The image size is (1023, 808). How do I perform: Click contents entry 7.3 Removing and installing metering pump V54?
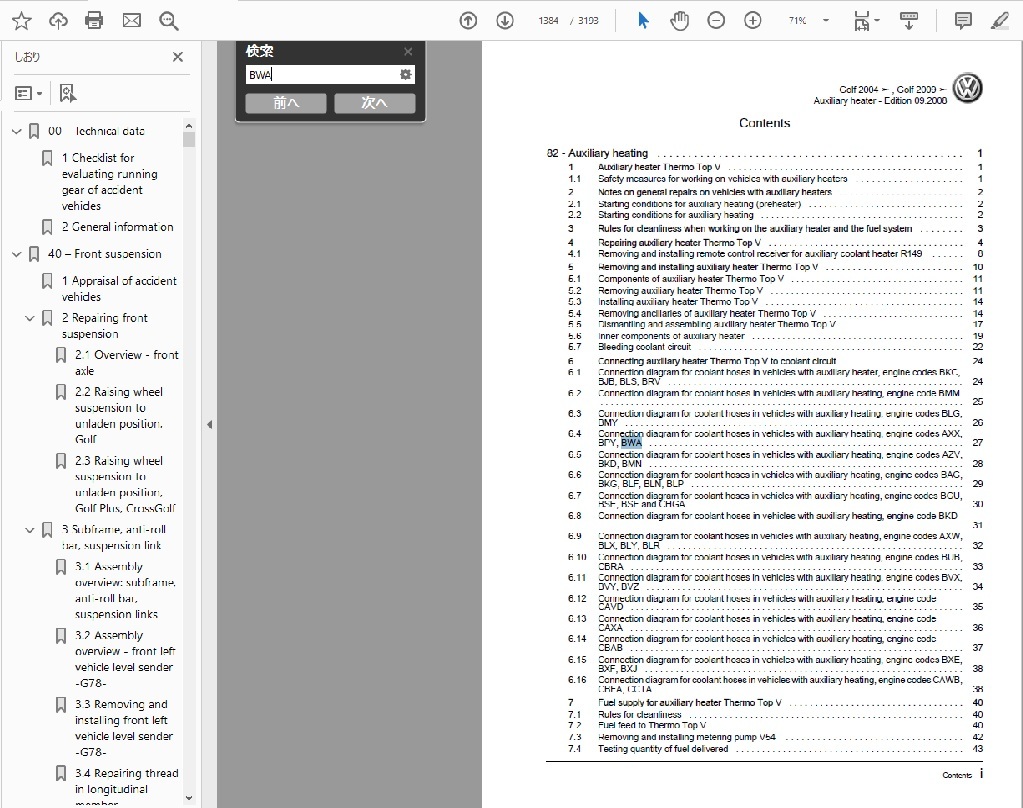[x=686, y=737]
